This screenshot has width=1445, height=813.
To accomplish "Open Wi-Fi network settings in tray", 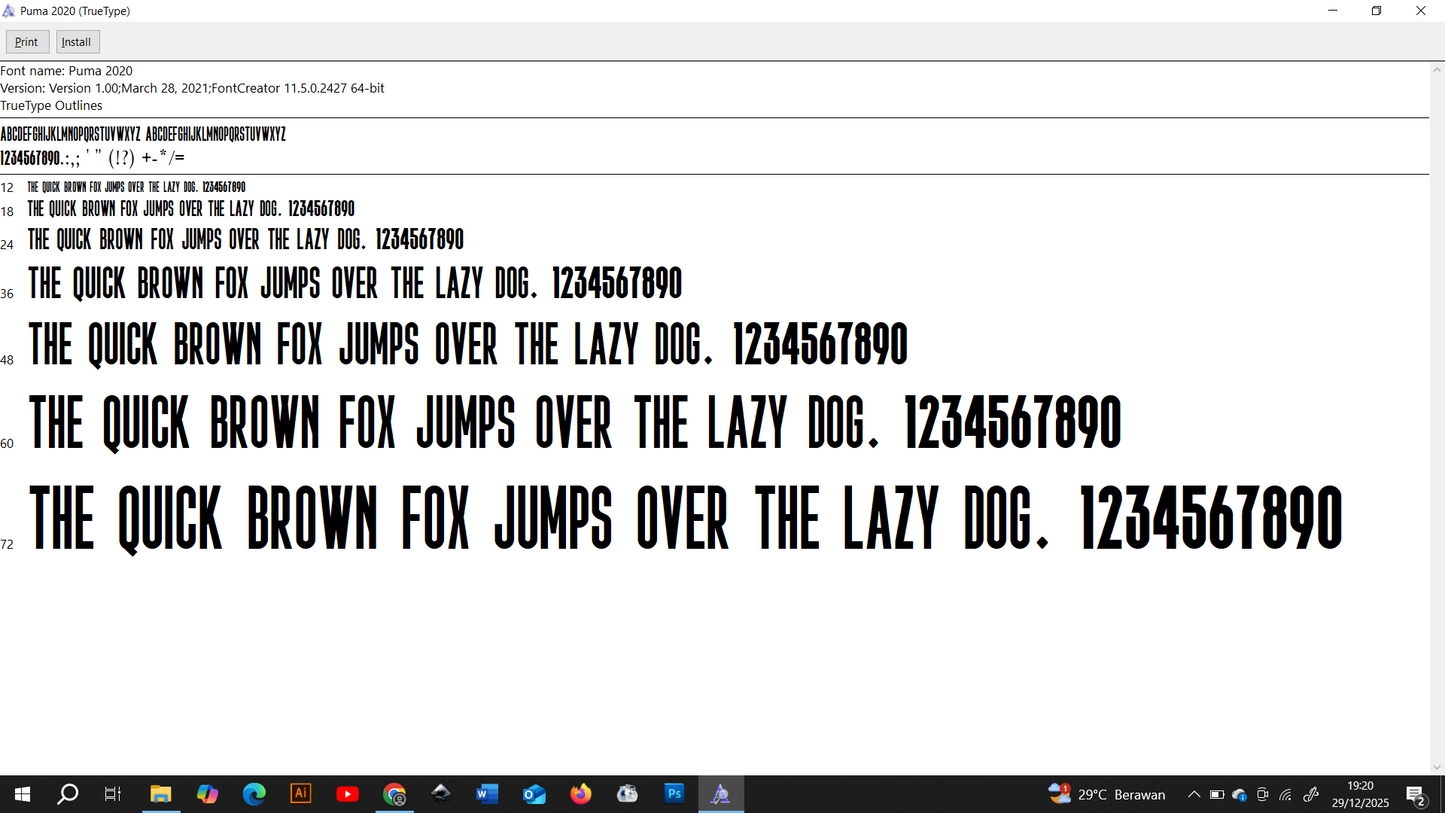I will pos(1286,794).
